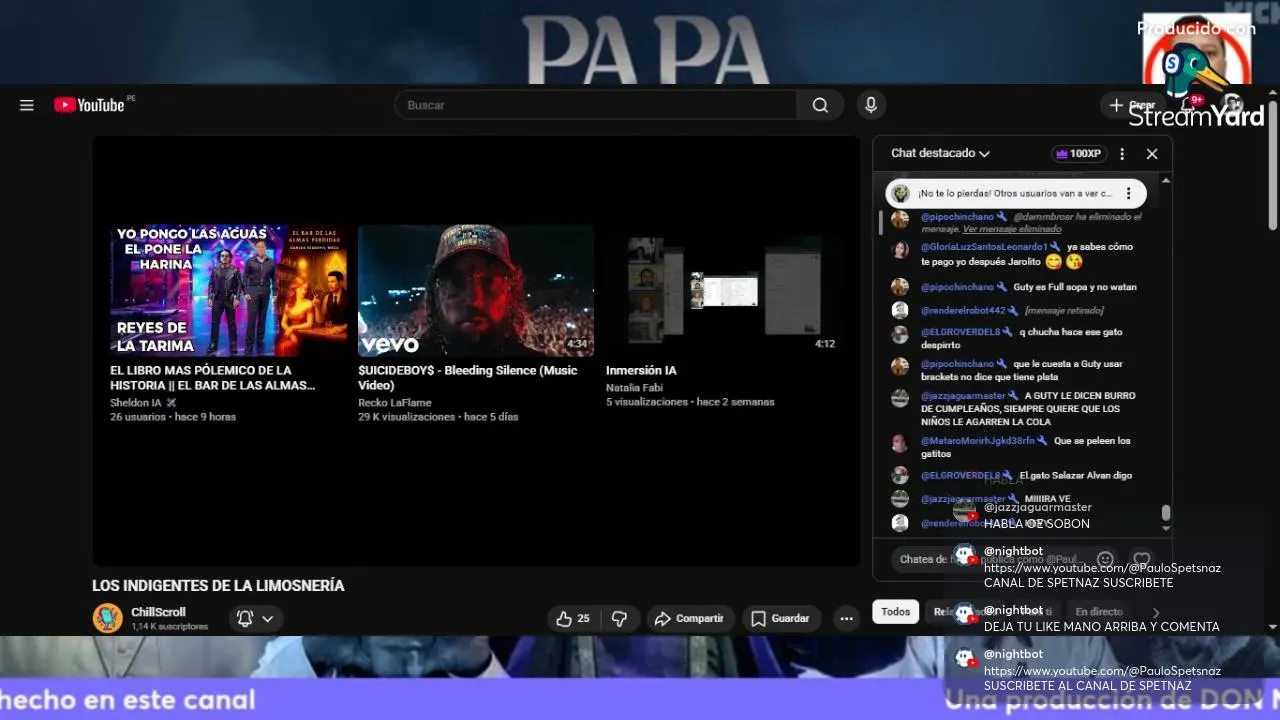Click the Compartir share button
The width and height of the screenshot is (1280, 720).
click(x=690, y=619)
